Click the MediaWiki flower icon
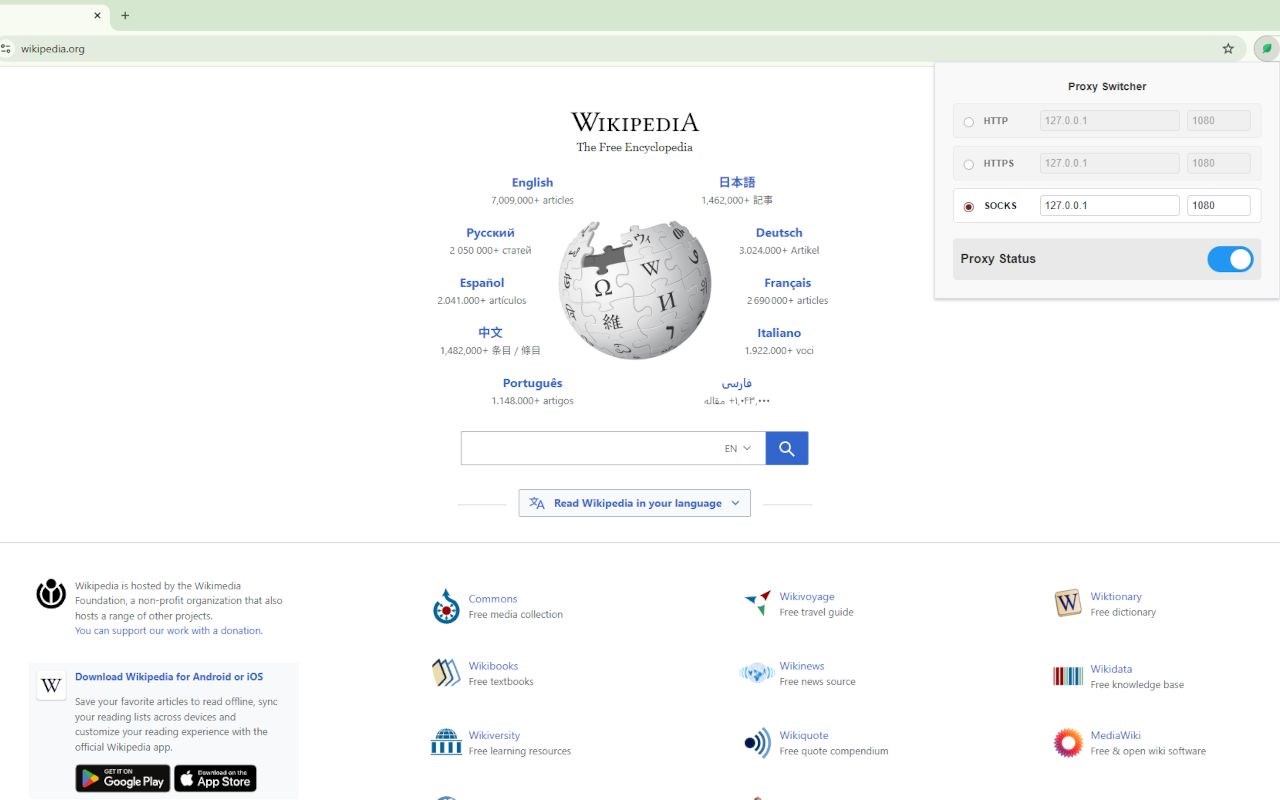The image size is (1280, 800). coord(1068,743)
